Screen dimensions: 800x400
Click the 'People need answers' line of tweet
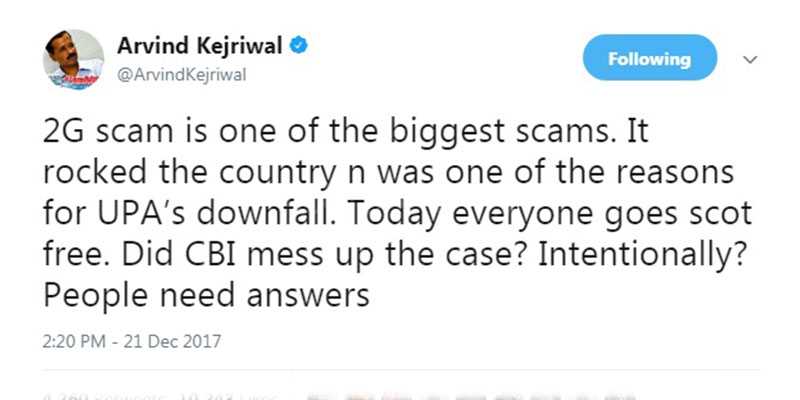[206, 295]
